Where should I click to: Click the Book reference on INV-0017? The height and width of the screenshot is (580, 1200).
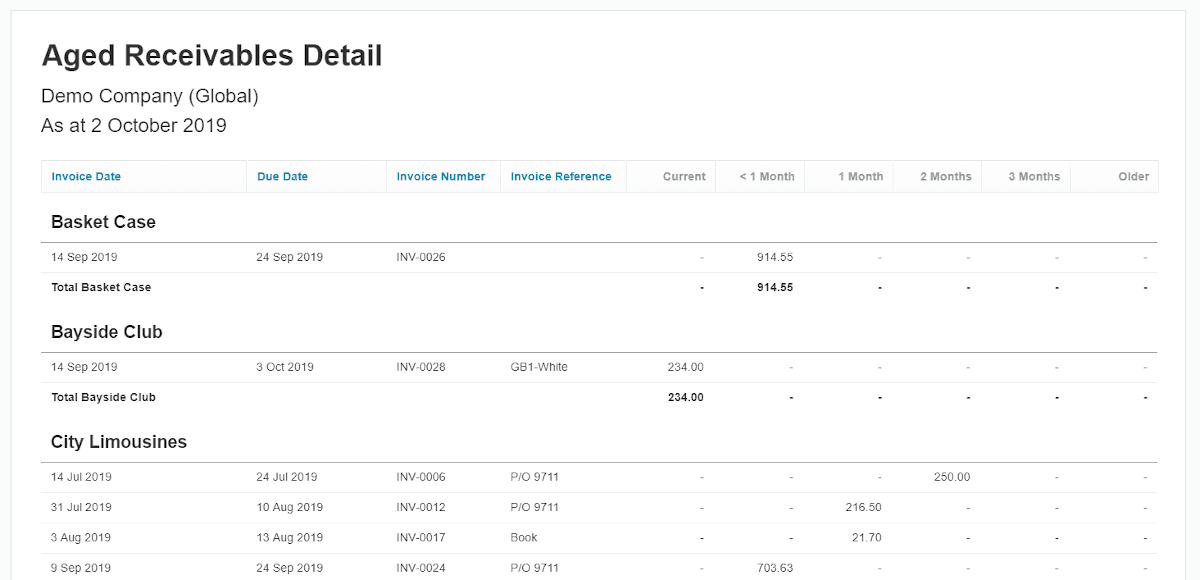(524, 537)
